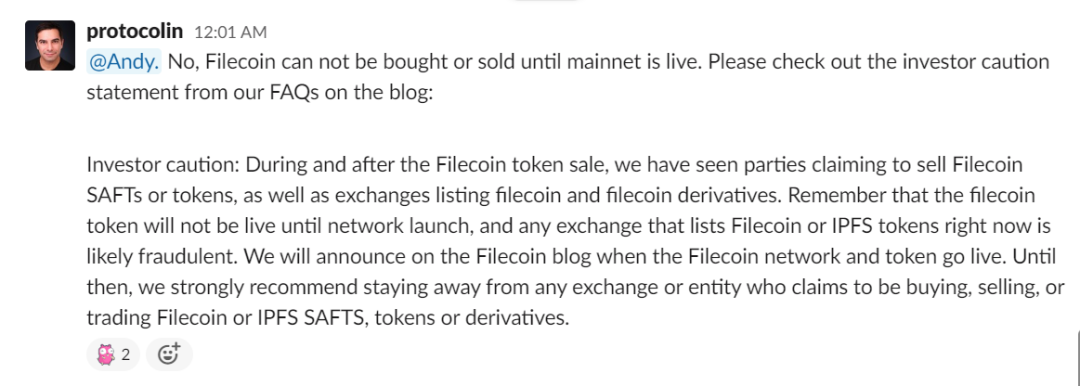Click the 12:01 AM message timestamp
This screenshot has width=1080, height=386.
(x=231, y=32)
